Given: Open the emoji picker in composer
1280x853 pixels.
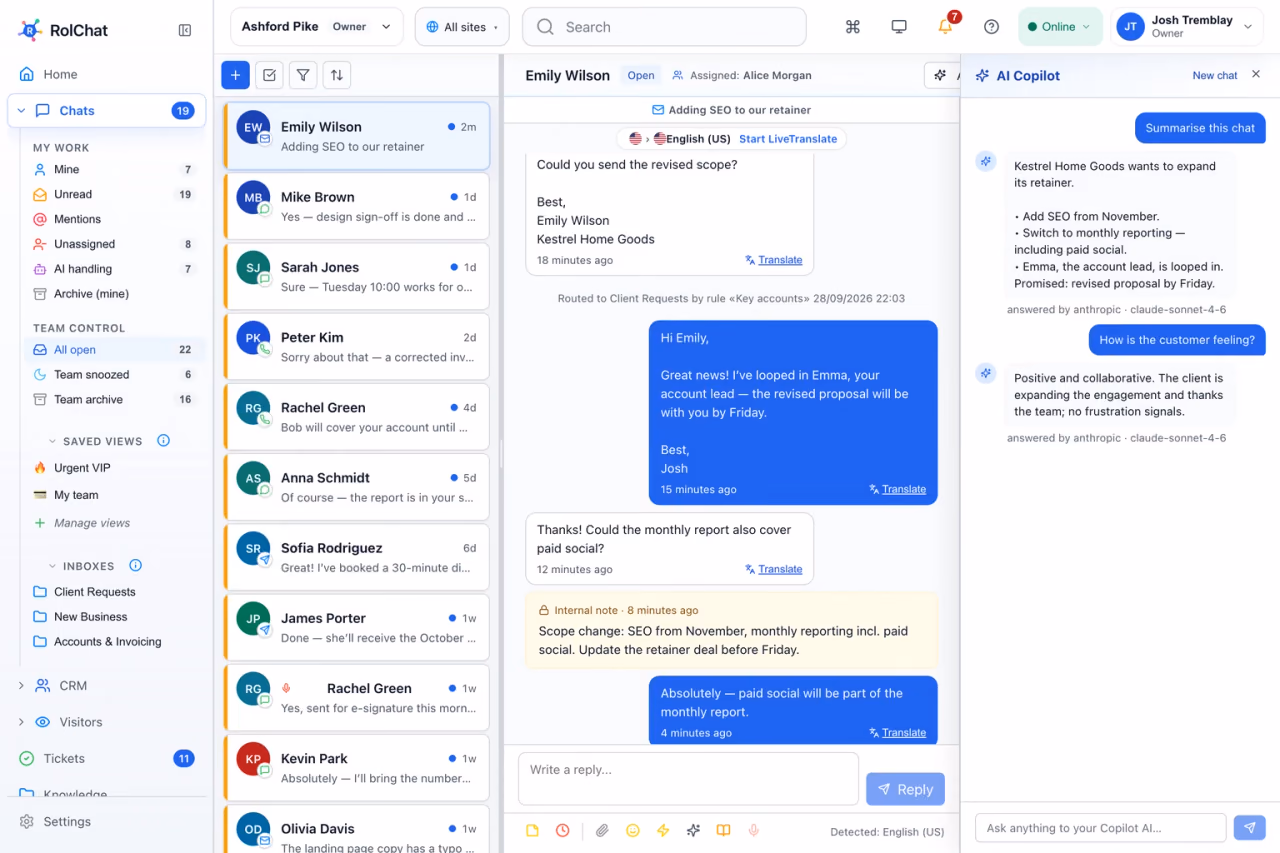Looking at the screenshot, I should click(632, 831).
